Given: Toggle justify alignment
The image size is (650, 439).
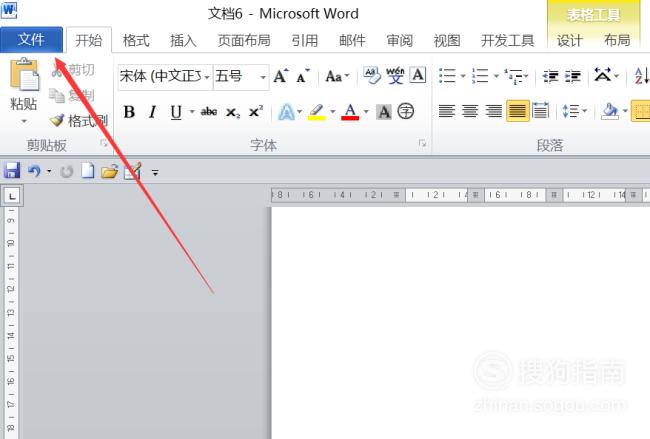Looking at the screenshot, I should tap(517, 111).
